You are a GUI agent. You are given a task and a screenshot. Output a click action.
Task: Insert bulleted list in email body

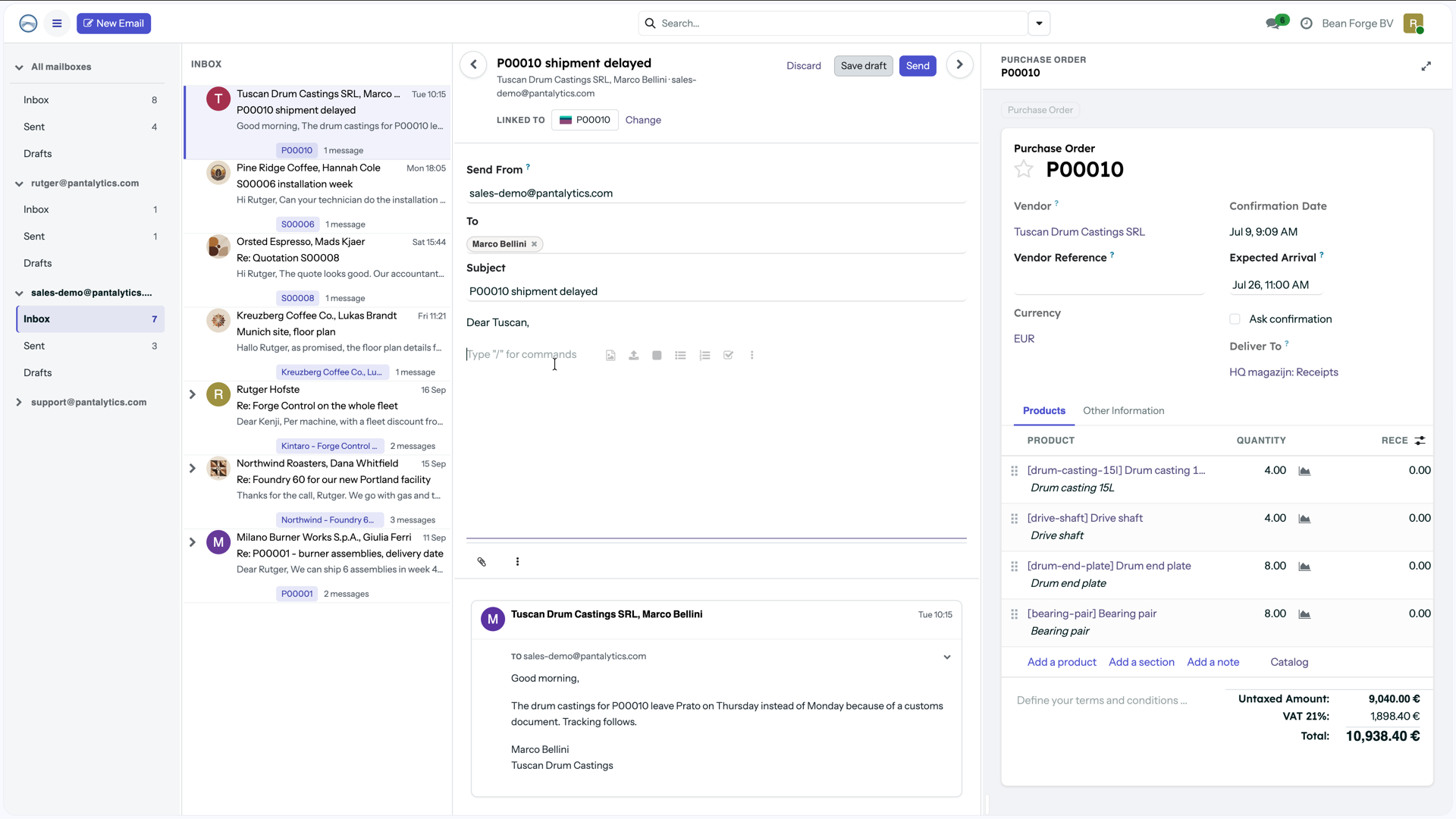[680, 355]
